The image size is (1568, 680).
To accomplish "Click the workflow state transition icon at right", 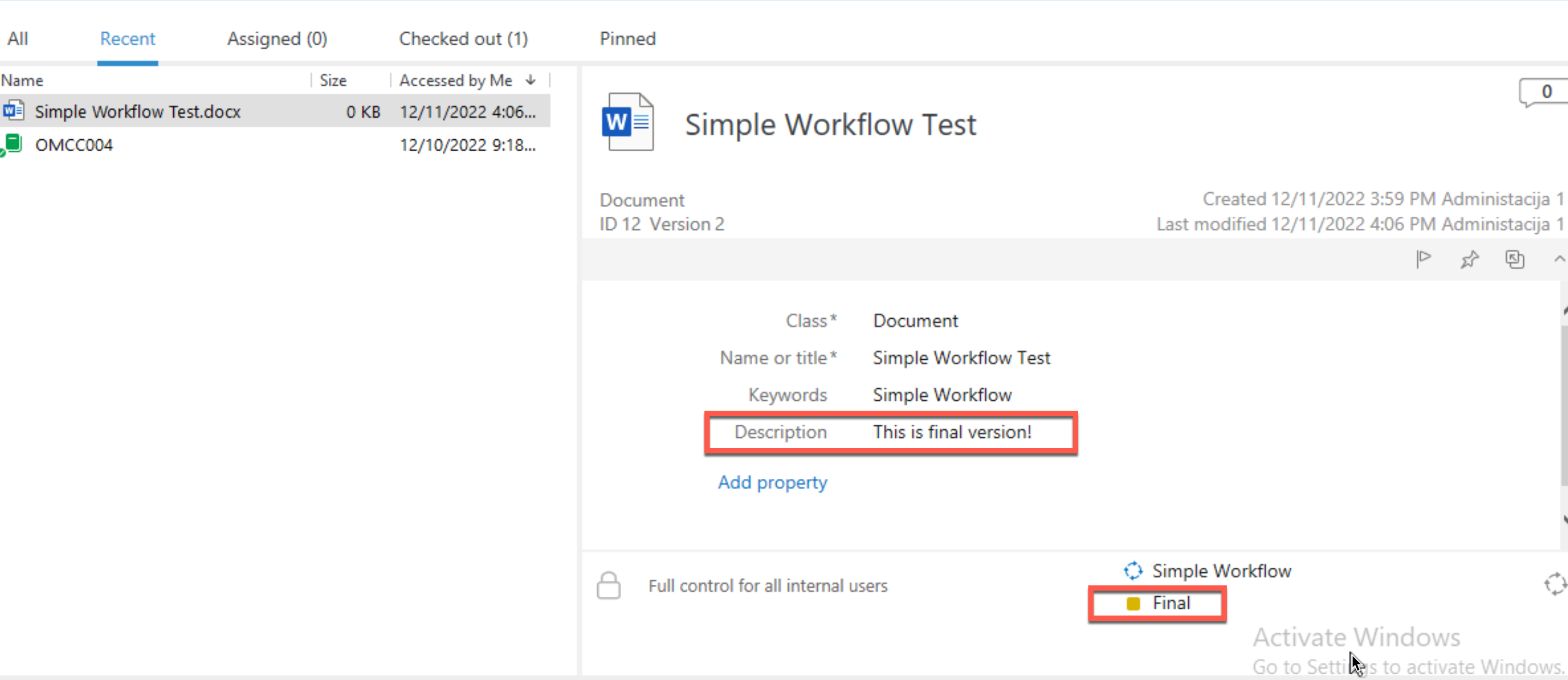I will [x=1554, y=584].
